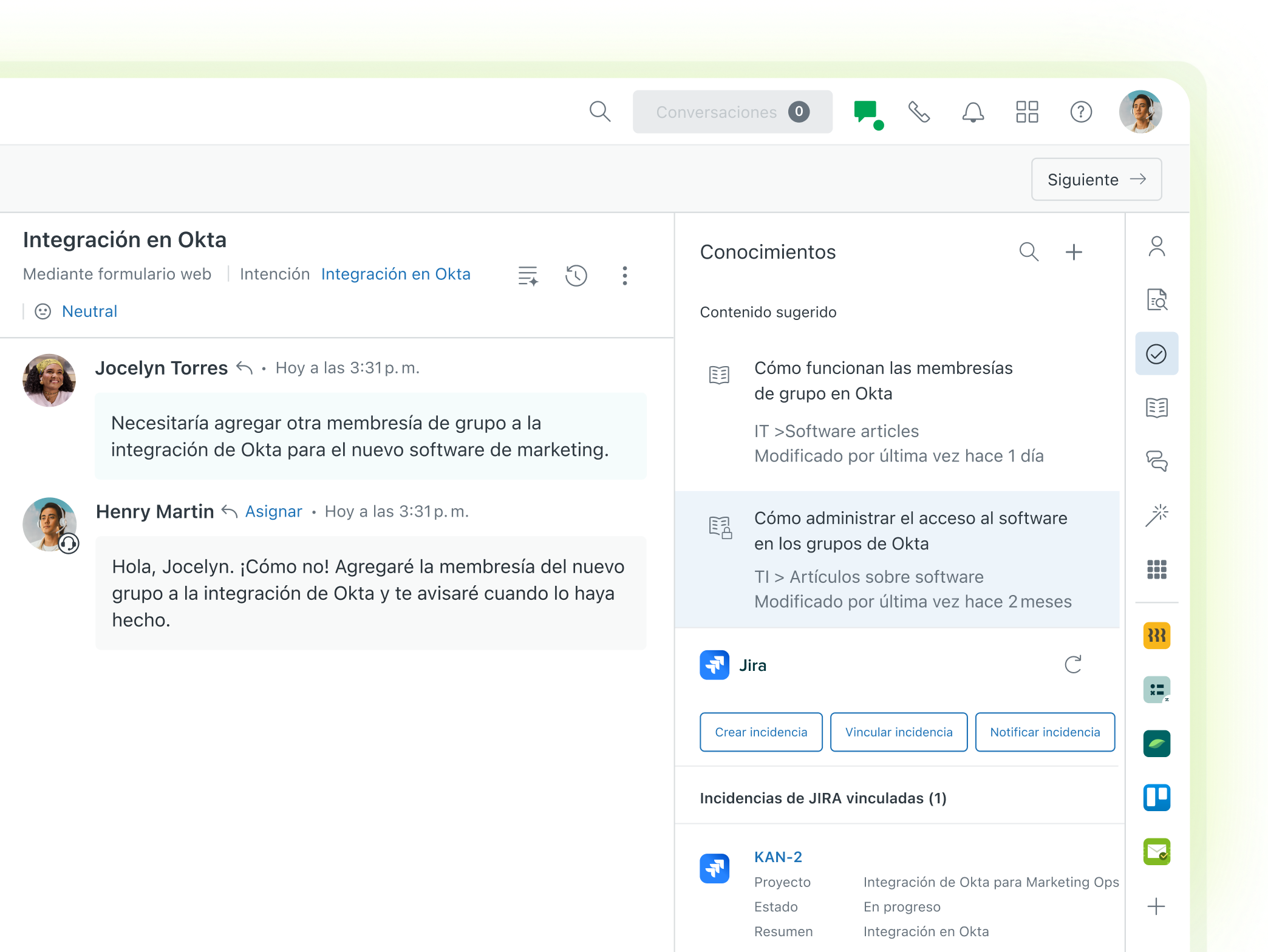Select the checkmark circle sidebar tab
Viewport: 1268px width, 952px height.
tap(1156, 353)
